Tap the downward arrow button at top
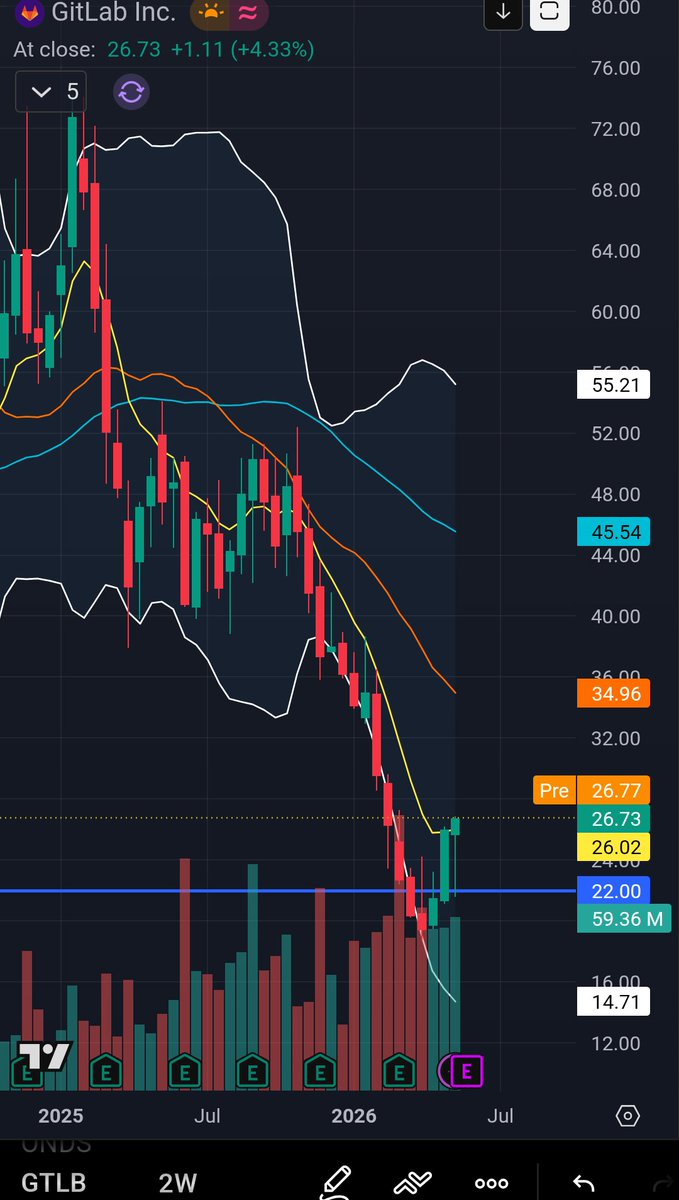This screenshot has width=679, height=1200. pos(504,13)
